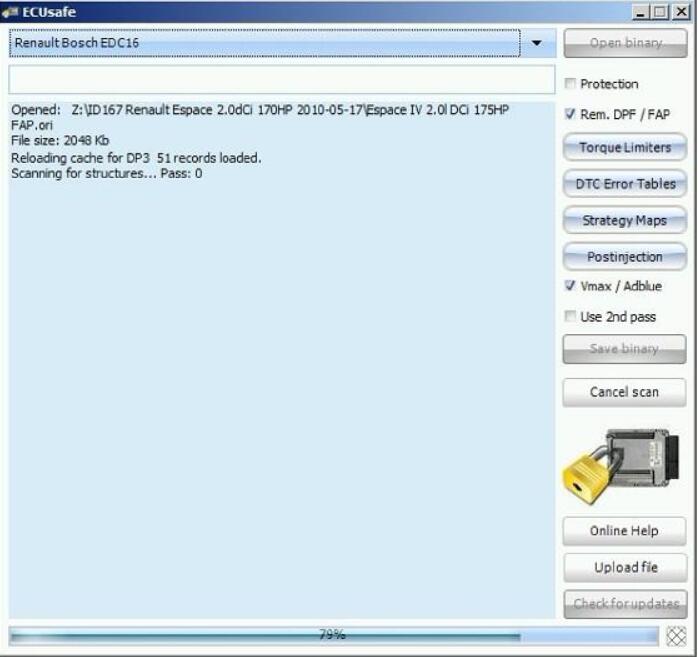Enable Use 2nd pass checkbox
Screen dimensions: 698x657
(x=569, y=316)
